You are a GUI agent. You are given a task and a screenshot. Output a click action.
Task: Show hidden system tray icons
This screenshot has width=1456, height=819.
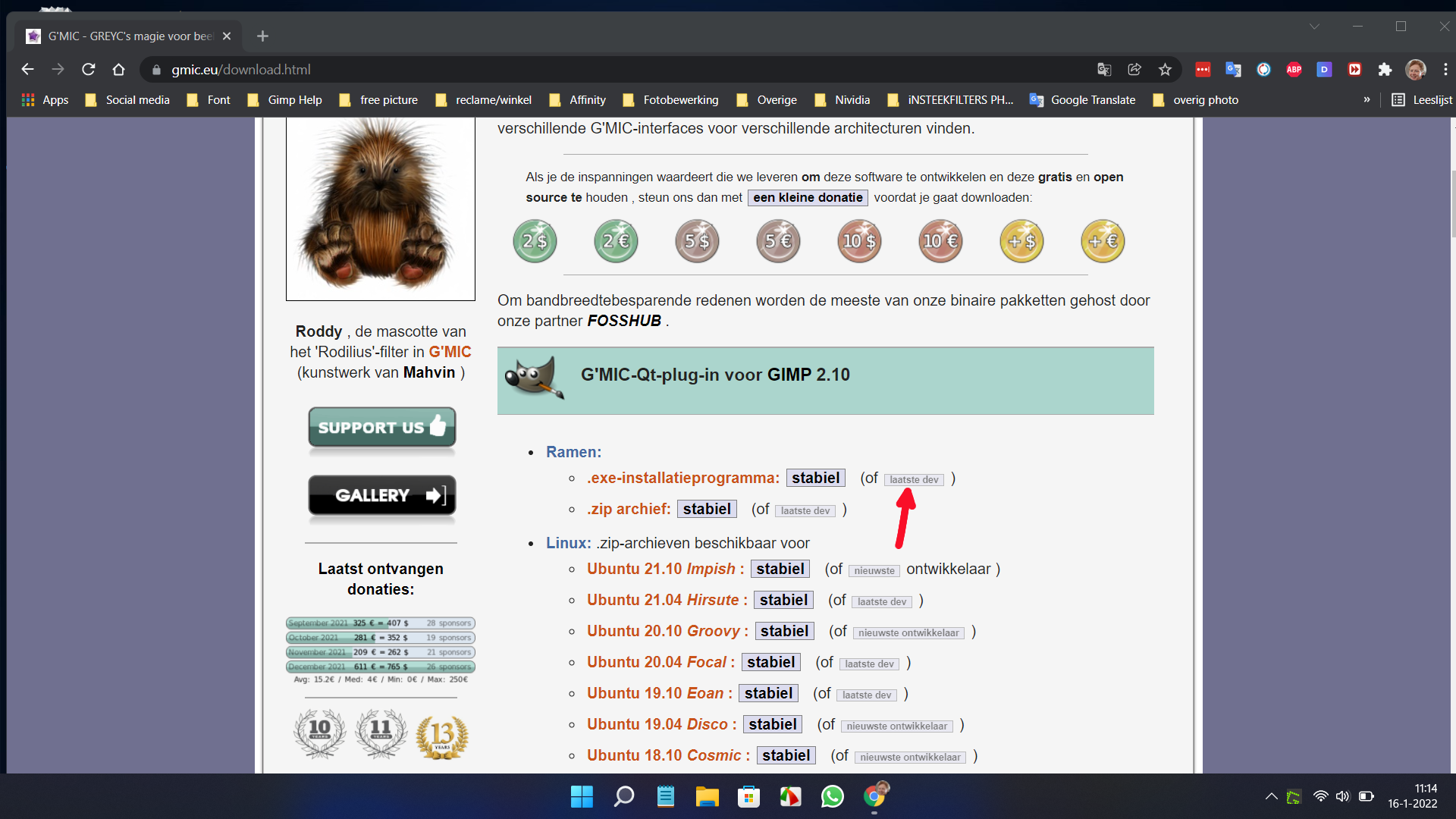1271,796
